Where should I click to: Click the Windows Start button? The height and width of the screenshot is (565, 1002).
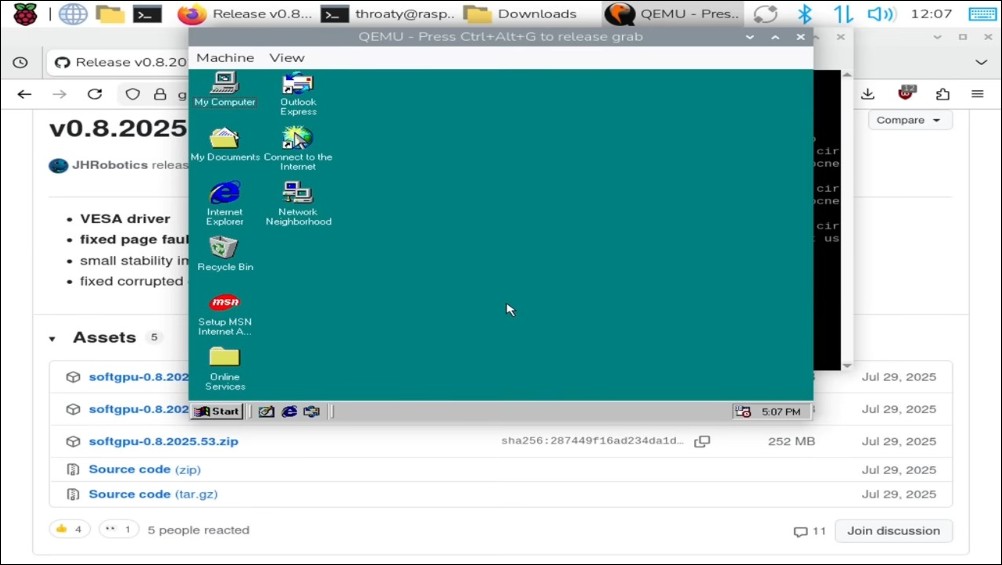(217, 412)
